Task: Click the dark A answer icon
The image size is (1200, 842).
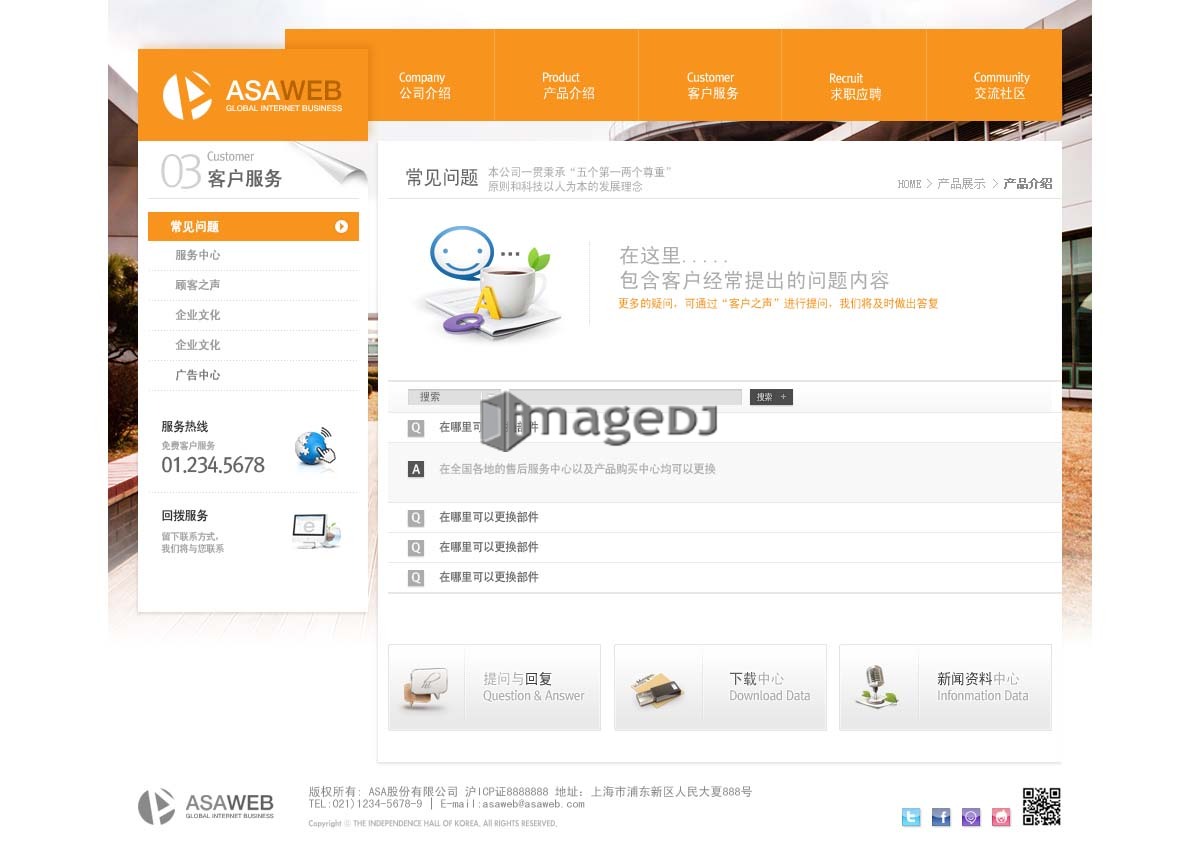Action: 416,469
